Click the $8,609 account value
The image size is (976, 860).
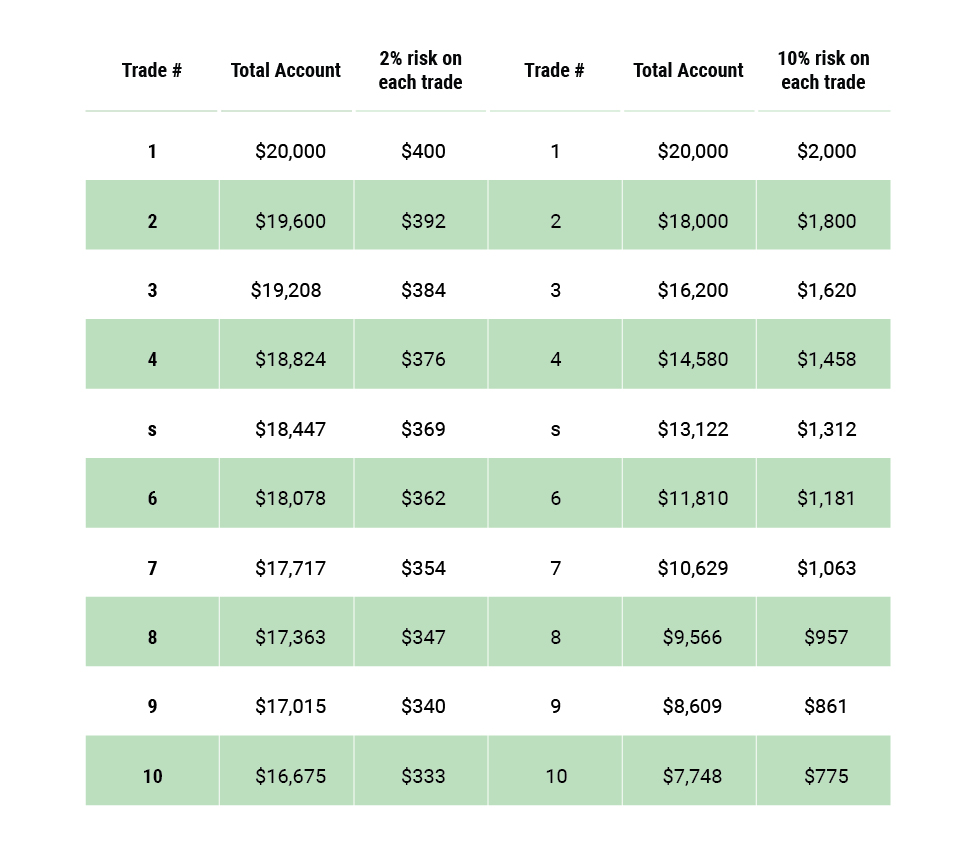[x=692, y=706]
